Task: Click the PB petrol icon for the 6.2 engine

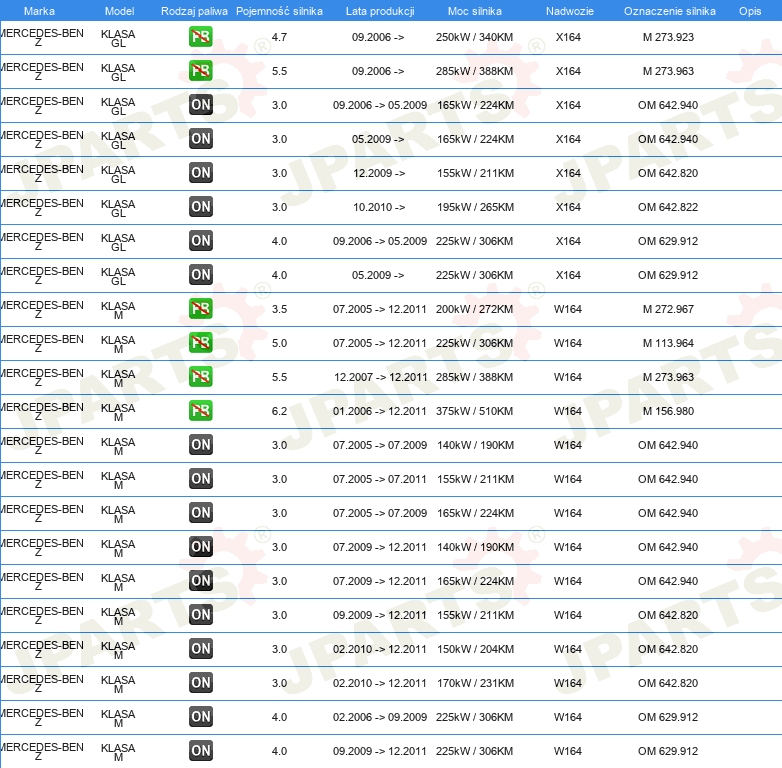Action: (201, 411)
